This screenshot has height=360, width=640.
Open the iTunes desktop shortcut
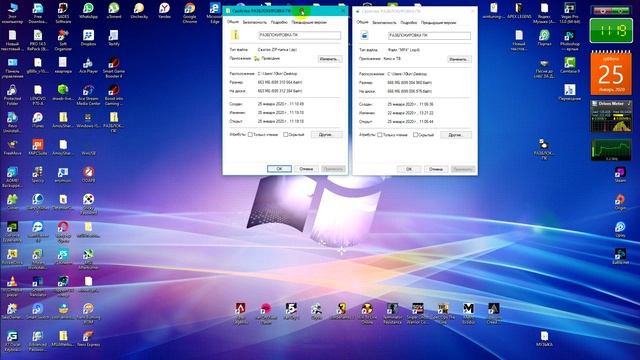point(38,120)
